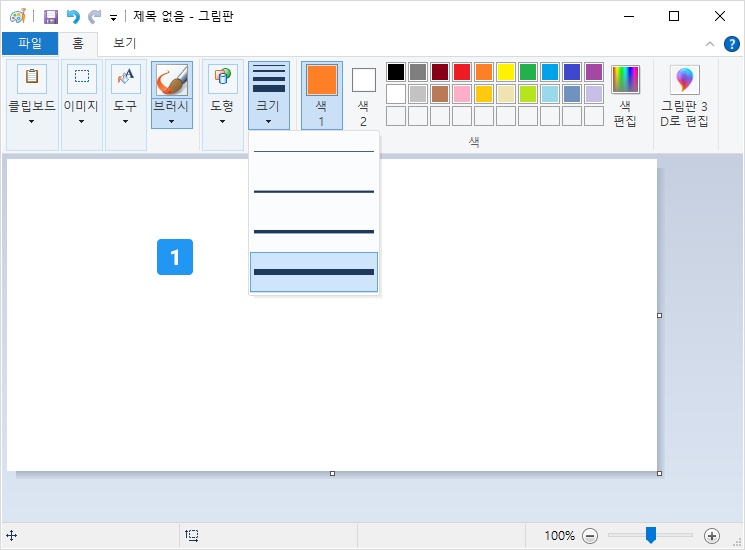The height and width of the screenshot is (550, 745).
Task: Click the cursor position crosshair icon
Action: [11, 536]
